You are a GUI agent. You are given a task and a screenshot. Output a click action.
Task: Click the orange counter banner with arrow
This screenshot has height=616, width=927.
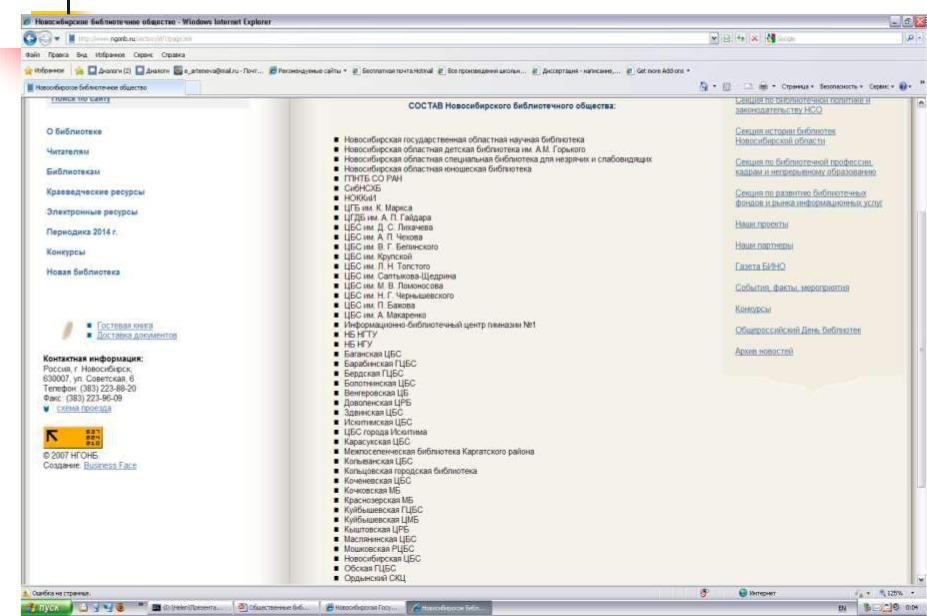73,437
